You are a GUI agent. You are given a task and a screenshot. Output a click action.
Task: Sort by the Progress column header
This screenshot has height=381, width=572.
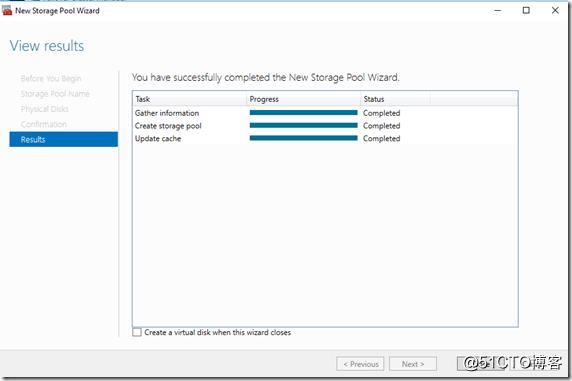(x=304, y=99)
